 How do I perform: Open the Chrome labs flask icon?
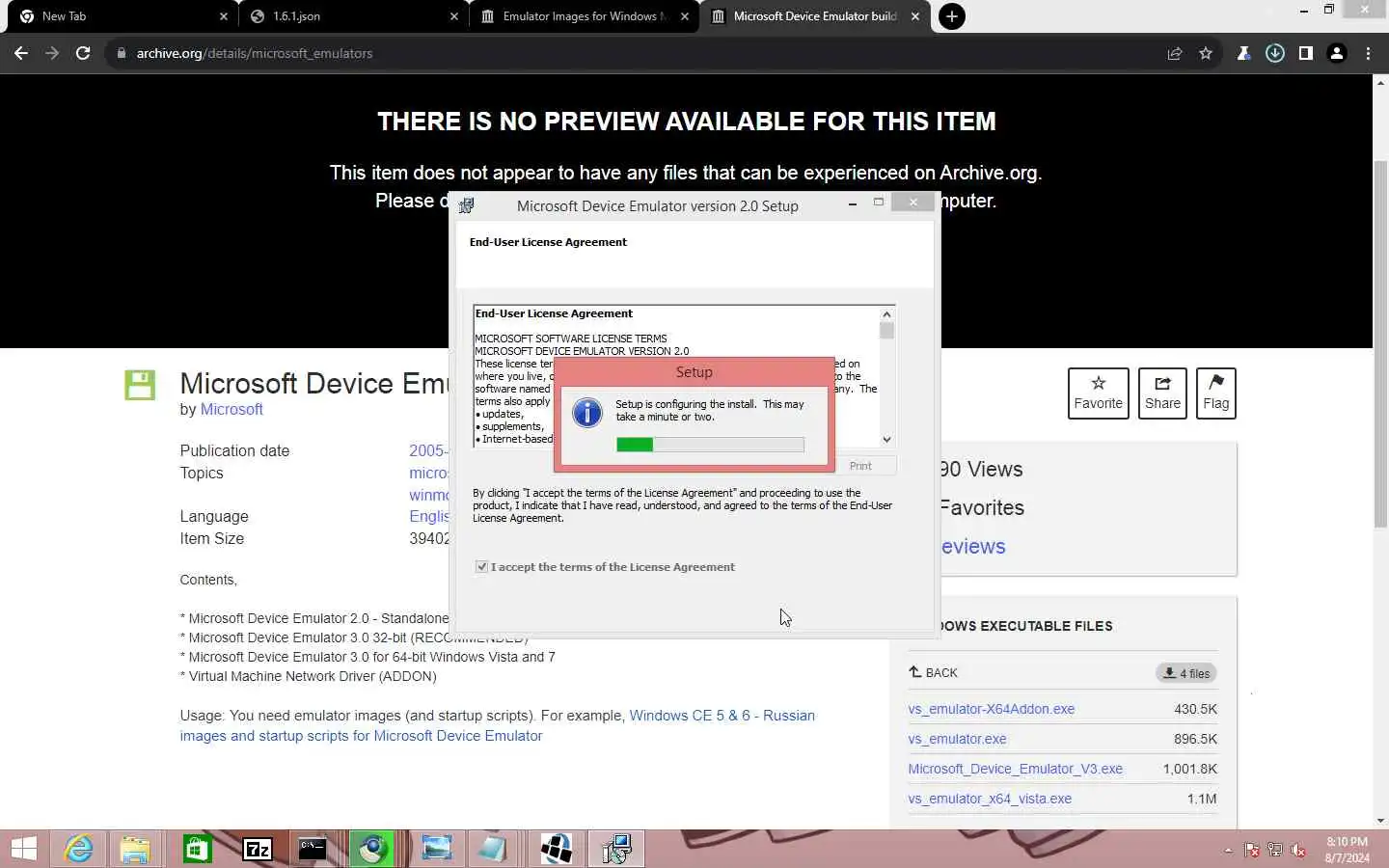pyautogui.click(x=1244, y=53)
